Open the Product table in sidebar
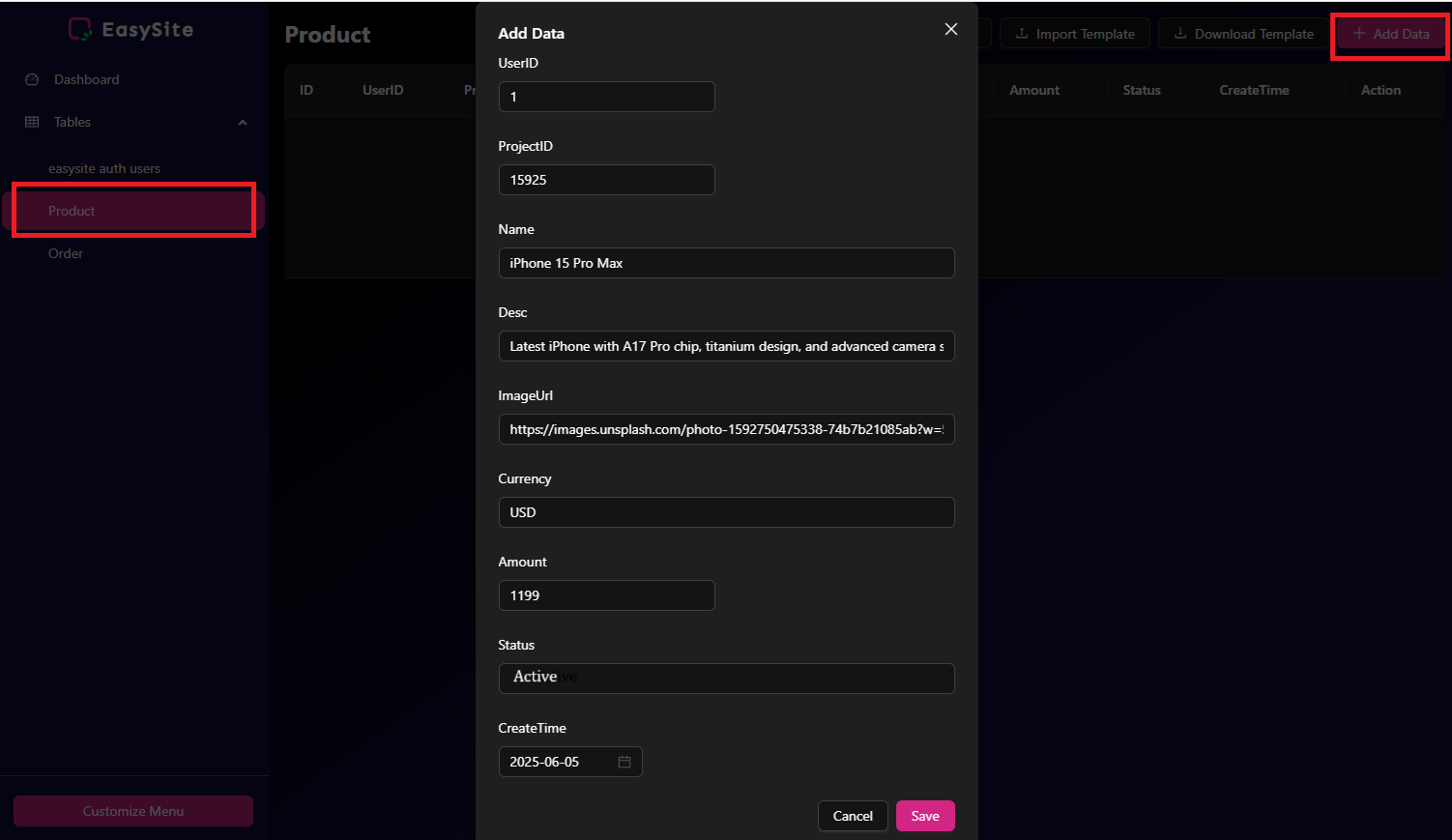 coord(72,211)
